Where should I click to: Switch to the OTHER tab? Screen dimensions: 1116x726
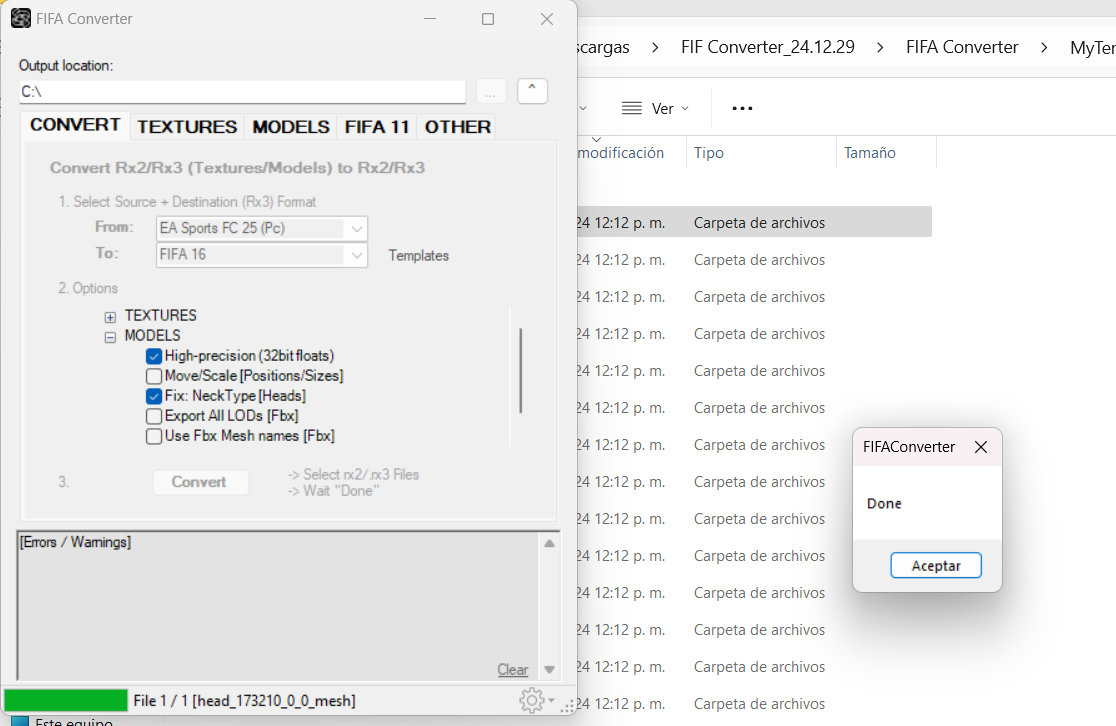pyautogui.click(x=458, y=127)
